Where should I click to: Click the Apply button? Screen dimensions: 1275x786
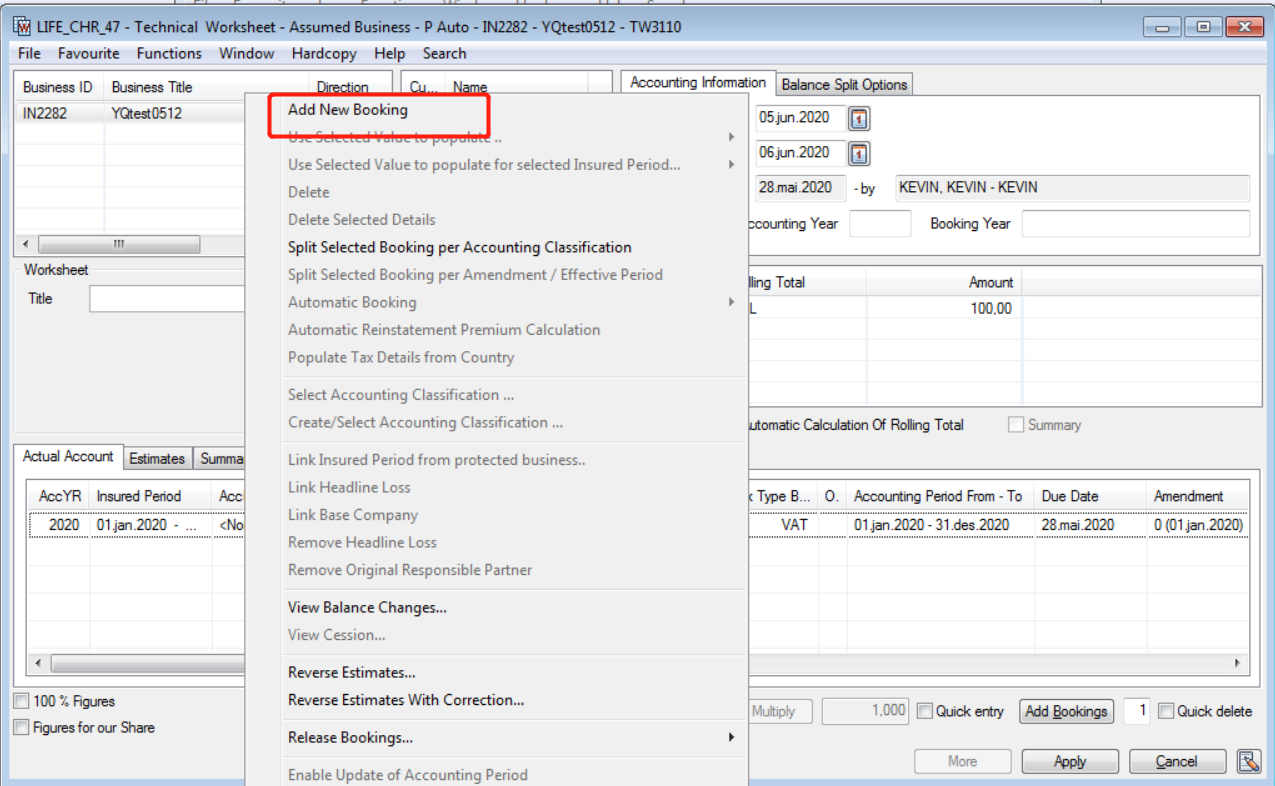pyautogui.click(x=1069, y=762)
